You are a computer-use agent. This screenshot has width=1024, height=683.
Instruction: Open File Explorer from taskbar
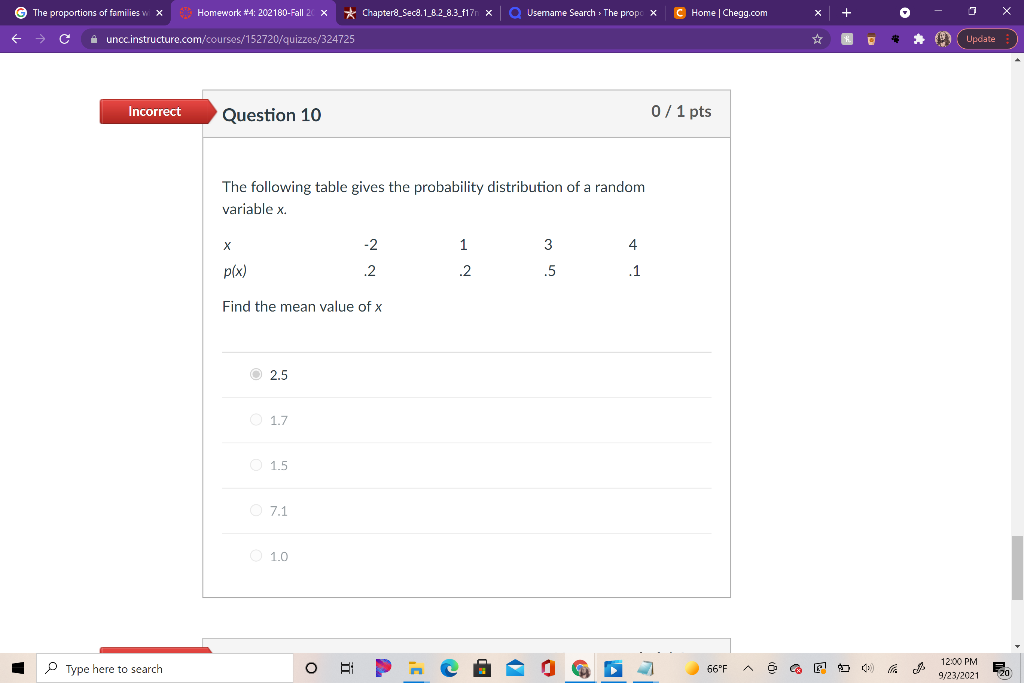tap(416, 668)
